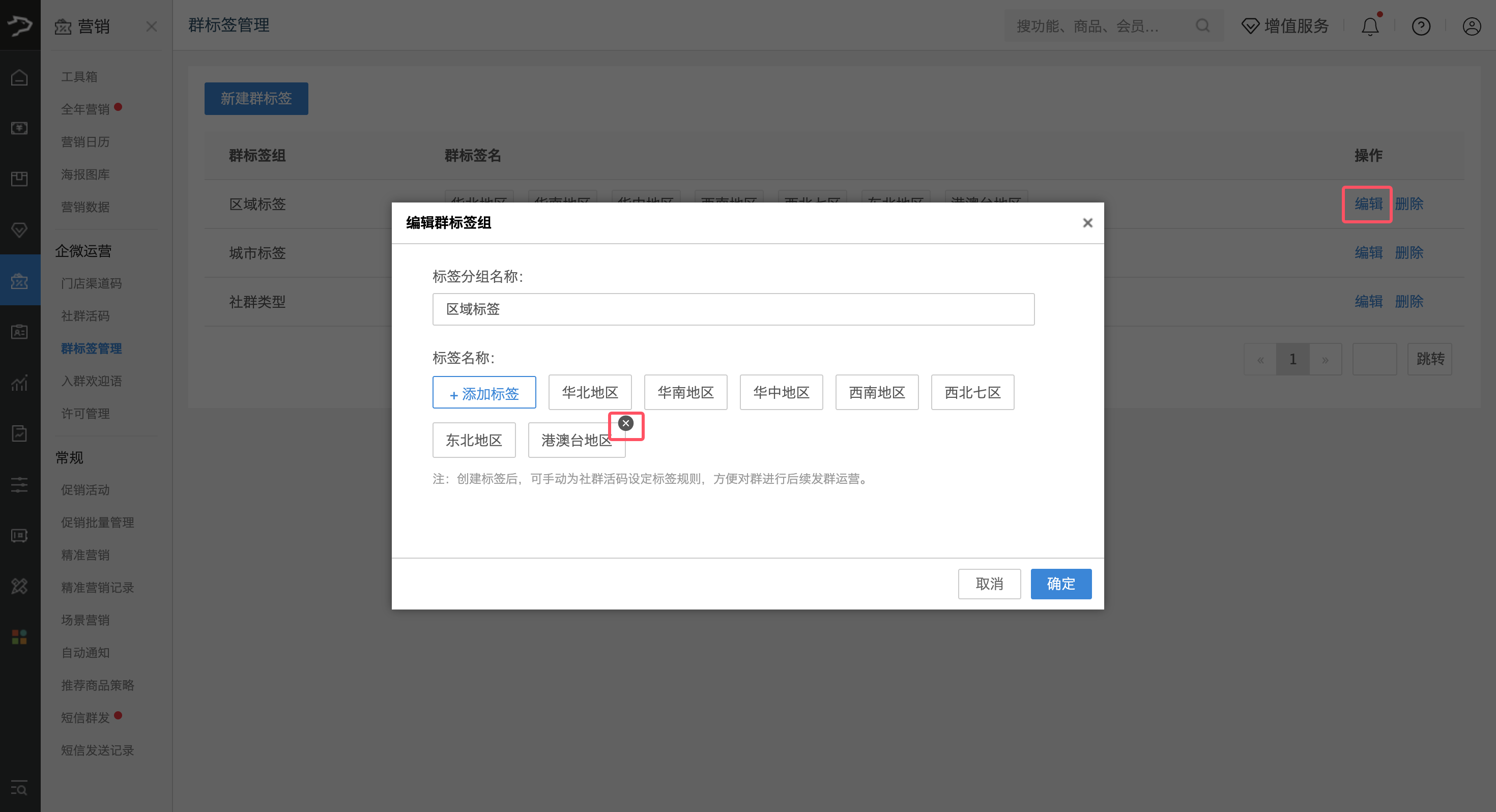Close the 营销 submenu panel
Image resolution: width=1496 pixels, height=812 pixels.
(152, 27)
